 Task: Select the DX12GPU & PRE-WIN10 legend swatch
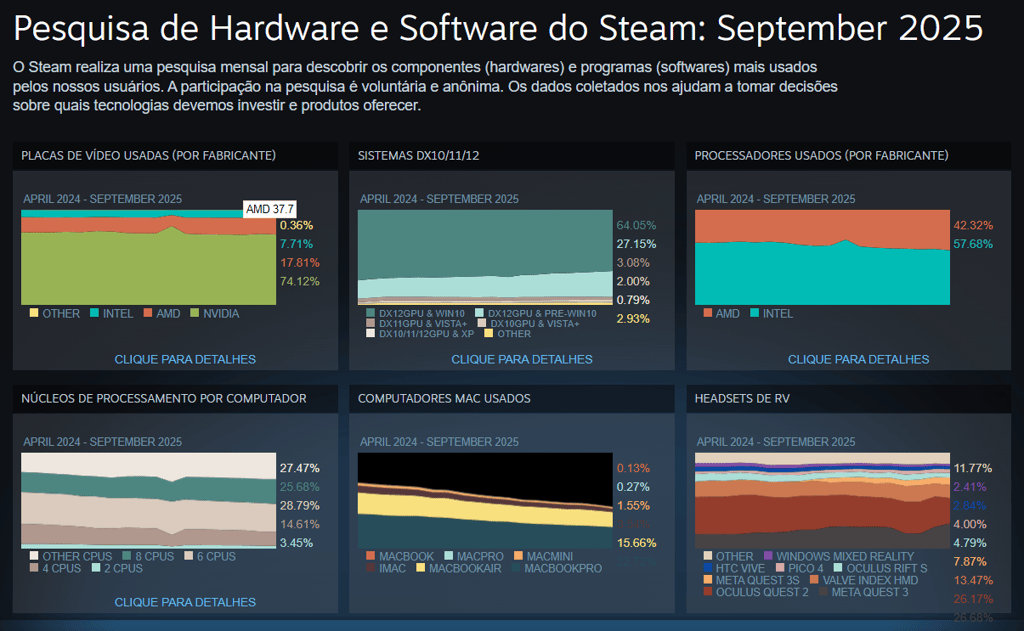click(479, 313)
